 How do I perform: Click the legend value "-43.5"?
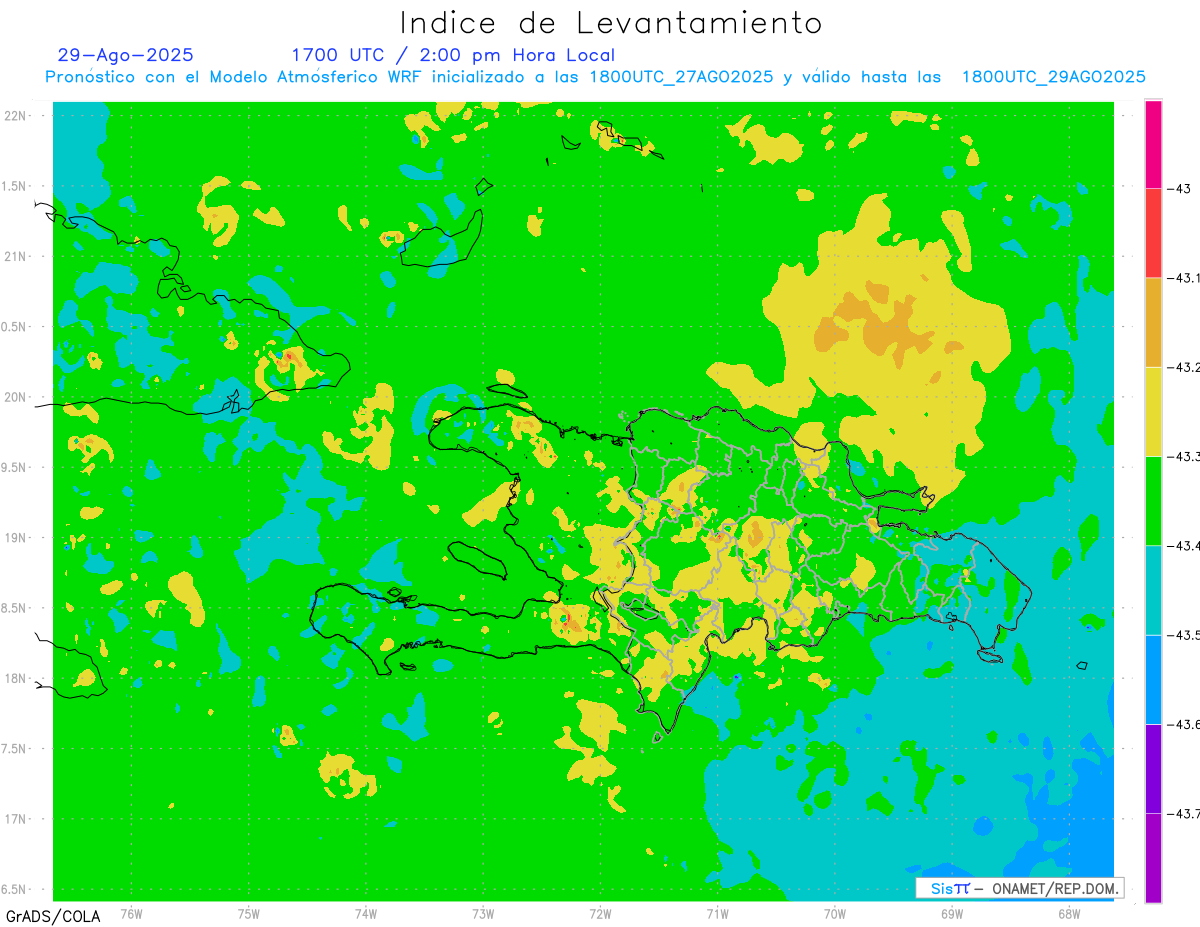[1183, 635]
